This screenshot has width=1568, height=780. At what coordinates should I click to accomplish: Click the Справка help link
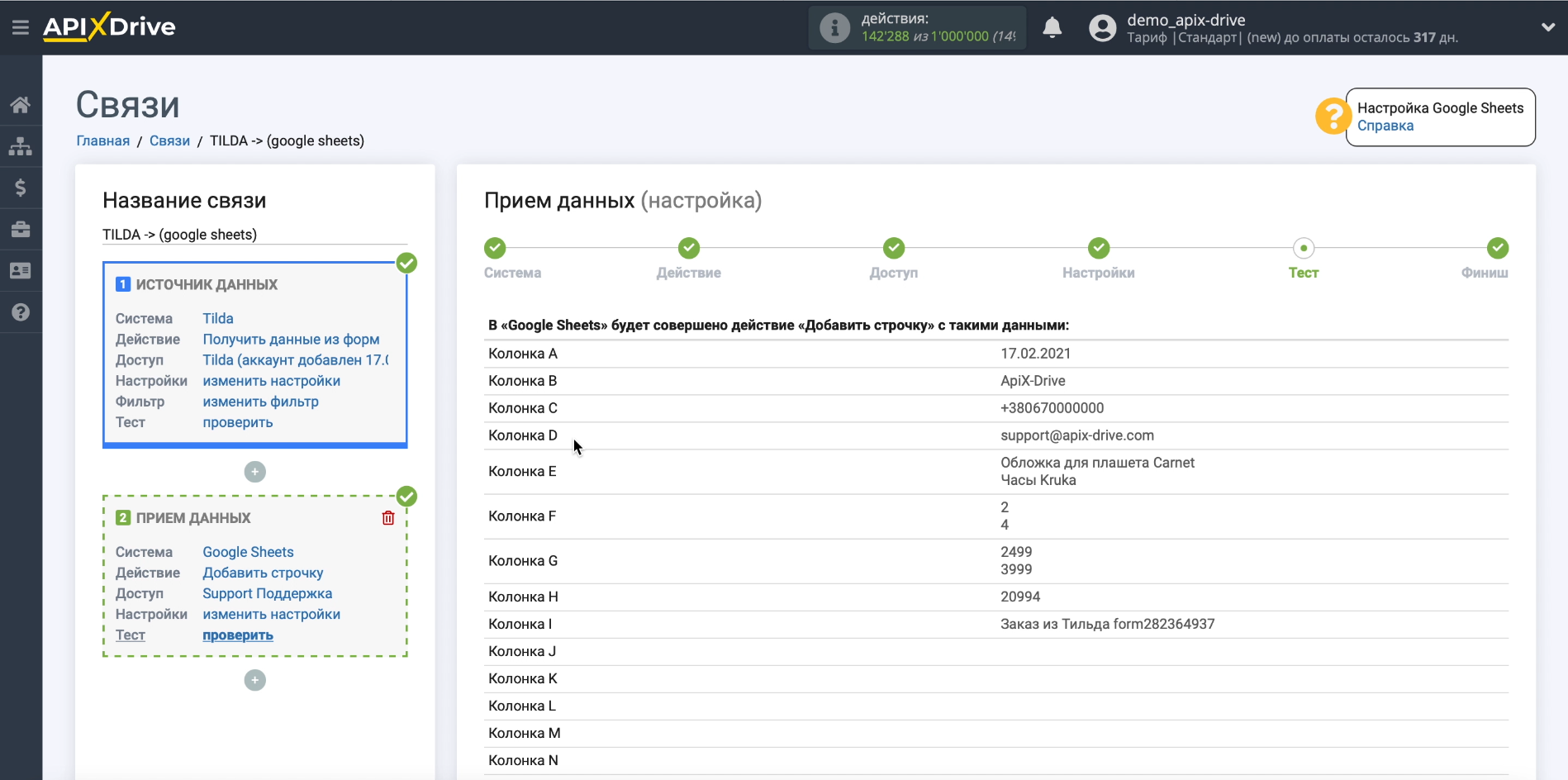tap(1385, 126)
